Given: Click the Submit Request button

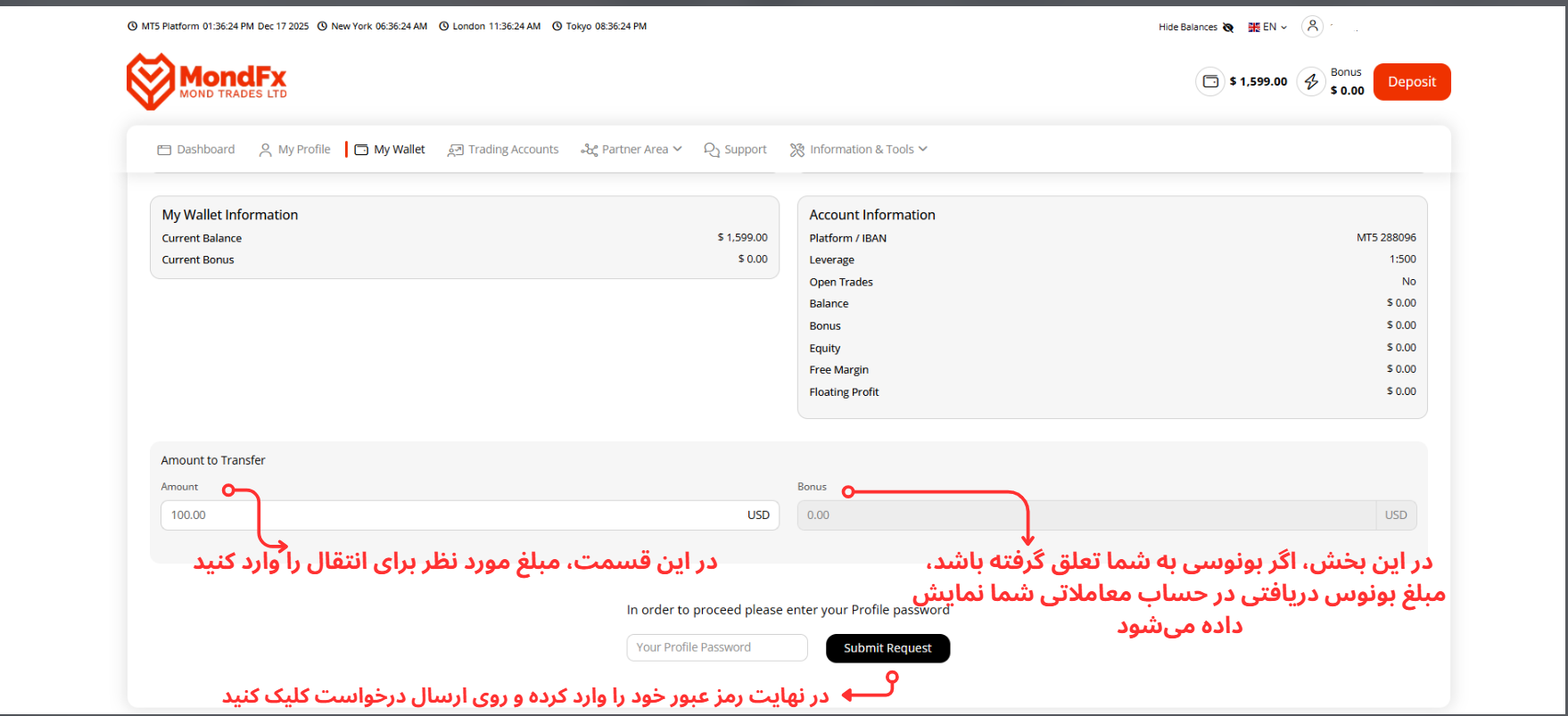Looking at the screenshot, I should tap(887, 648).
